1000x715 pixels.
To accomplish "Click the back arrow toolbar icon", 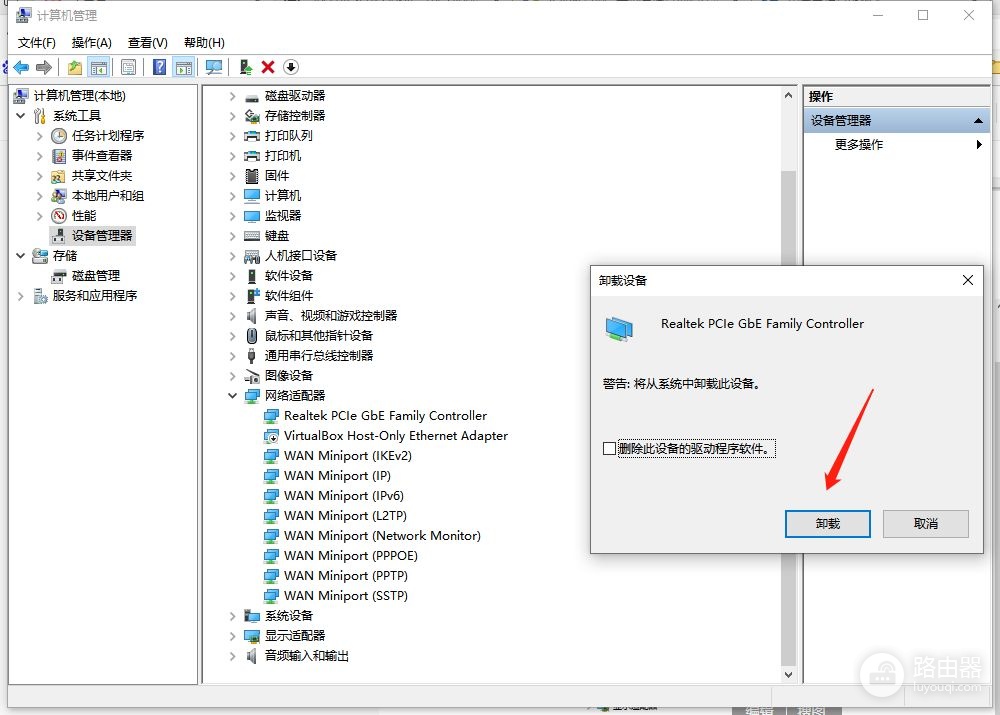I will coord(21,67).
